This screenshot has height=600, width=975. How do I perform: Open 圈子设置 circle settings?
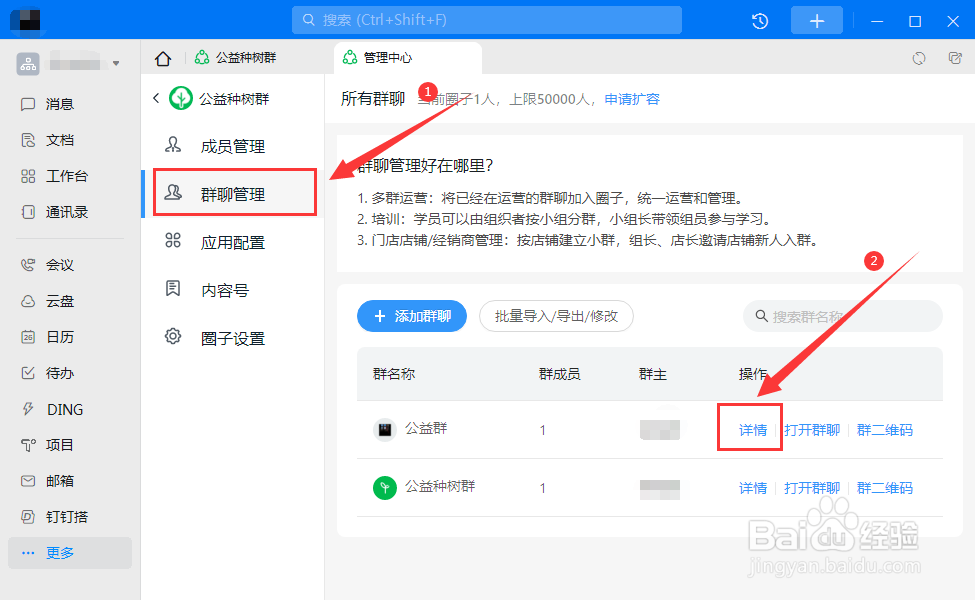(x=234, y=338)
